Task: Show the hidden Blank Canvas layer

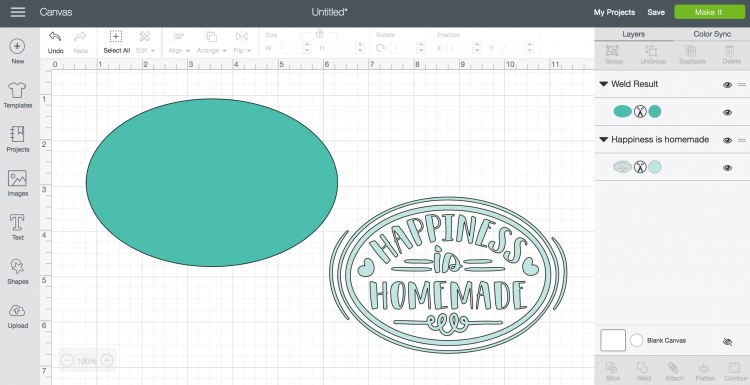Action: pyautogui.click(x=728, y=341)
